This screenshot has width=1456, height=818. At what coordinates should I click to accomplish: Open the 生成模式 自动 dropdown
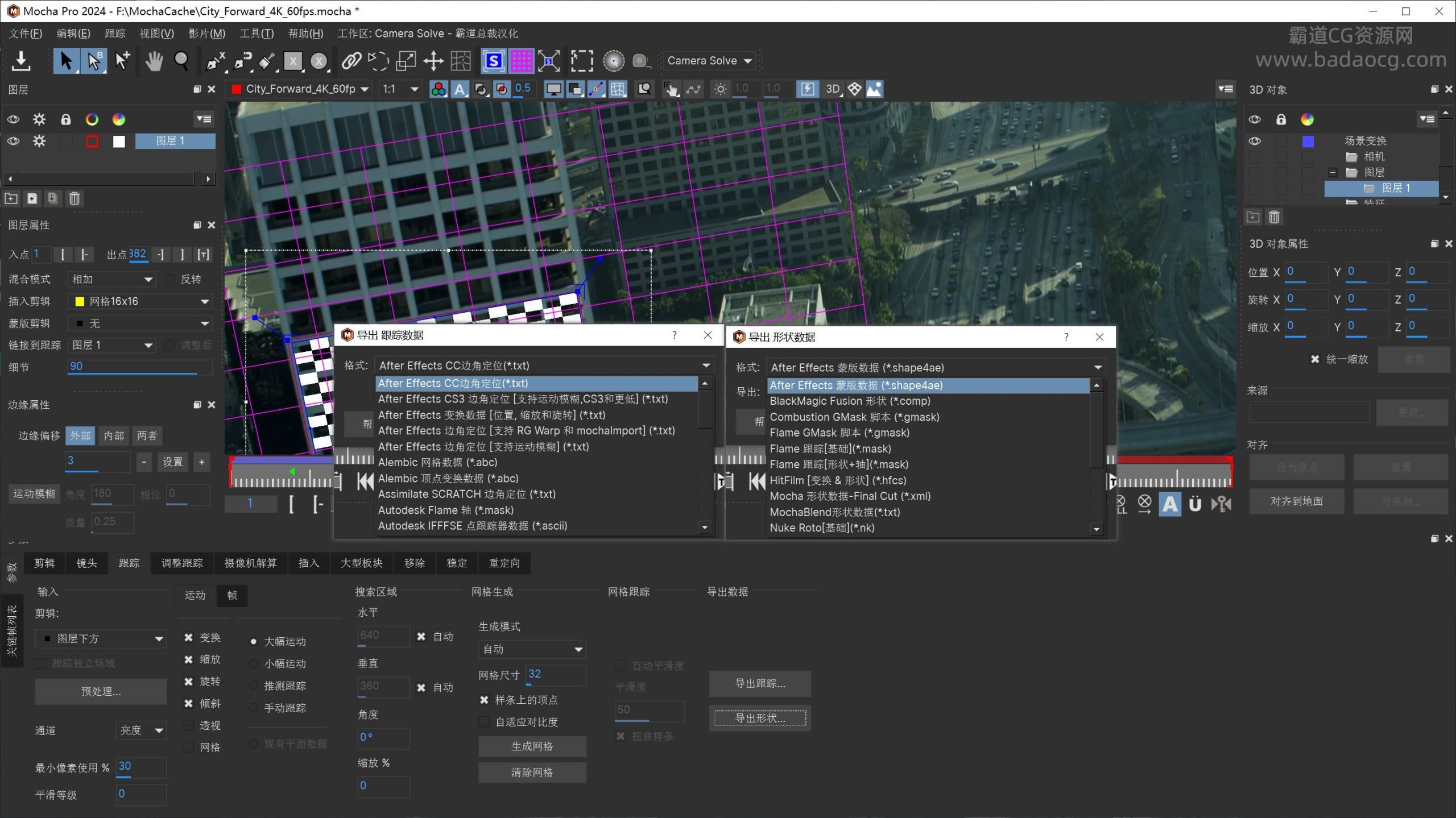click(532, 649)
